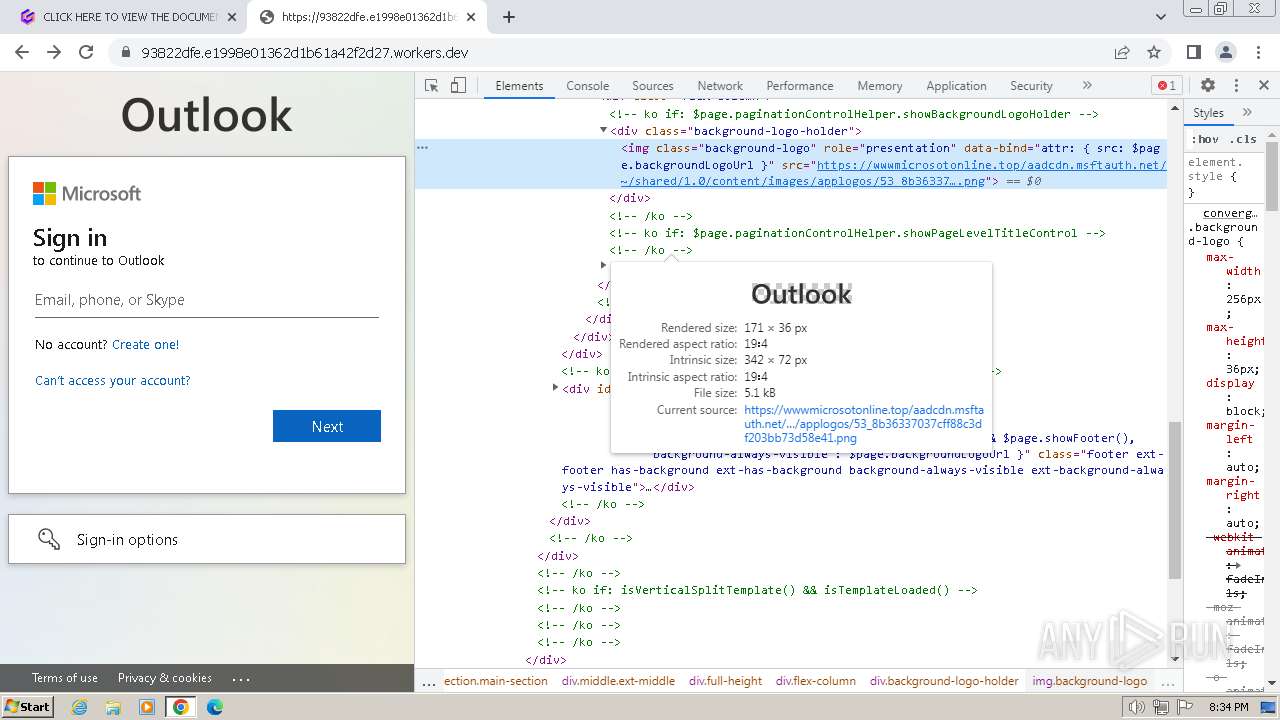
Task: Select div.flex-column breadcrumb
Action: click(x=816, y=681)
